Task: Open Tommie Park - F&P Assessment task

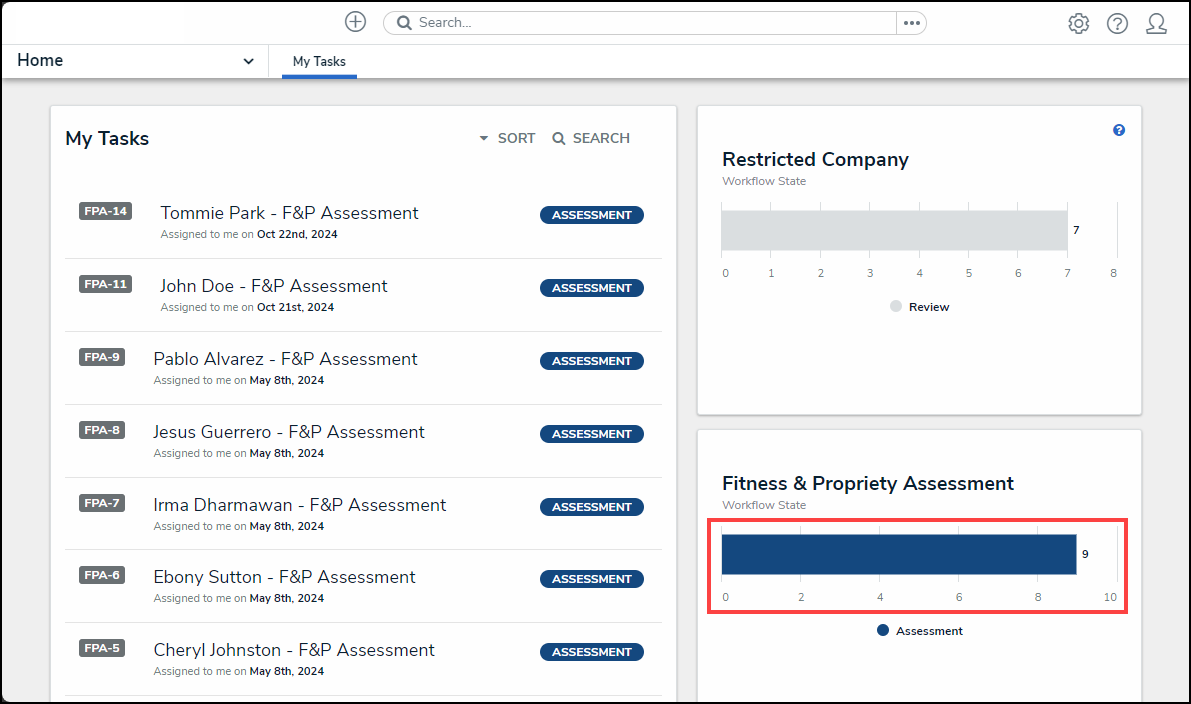Action: 289,213
